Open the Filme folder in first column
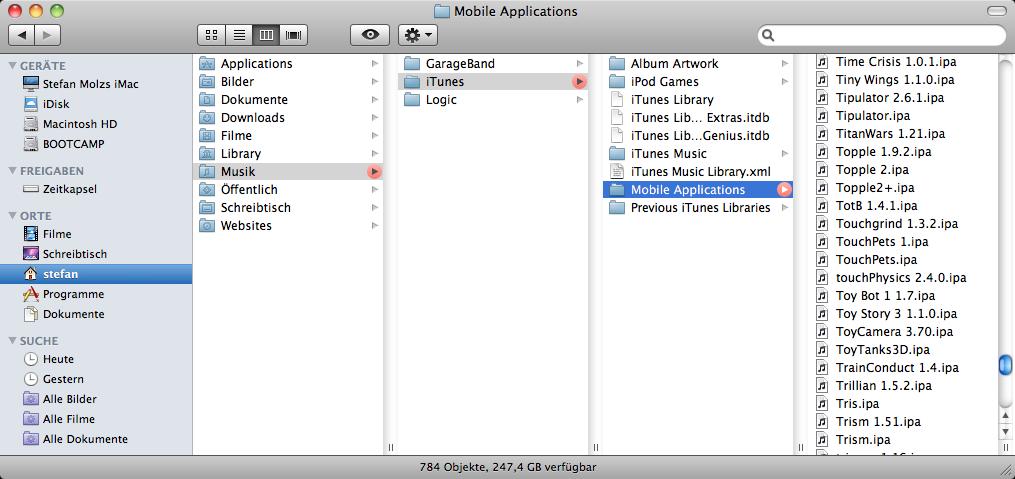 pos(289,136)
